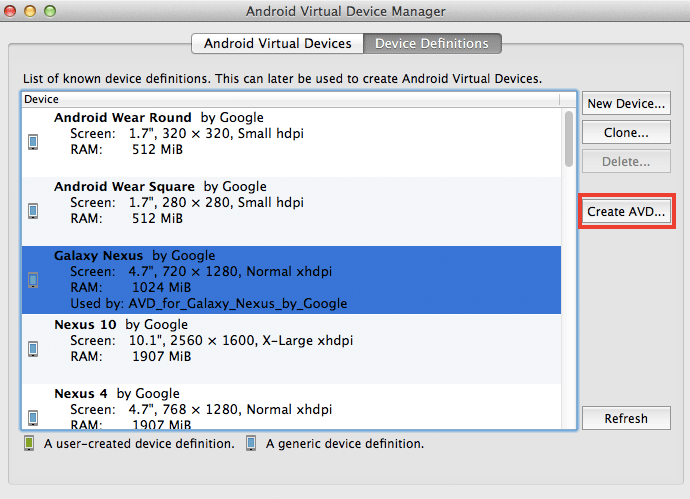Click the disabled Delete button
Screen dimensions: 690x499
point(626,161)
